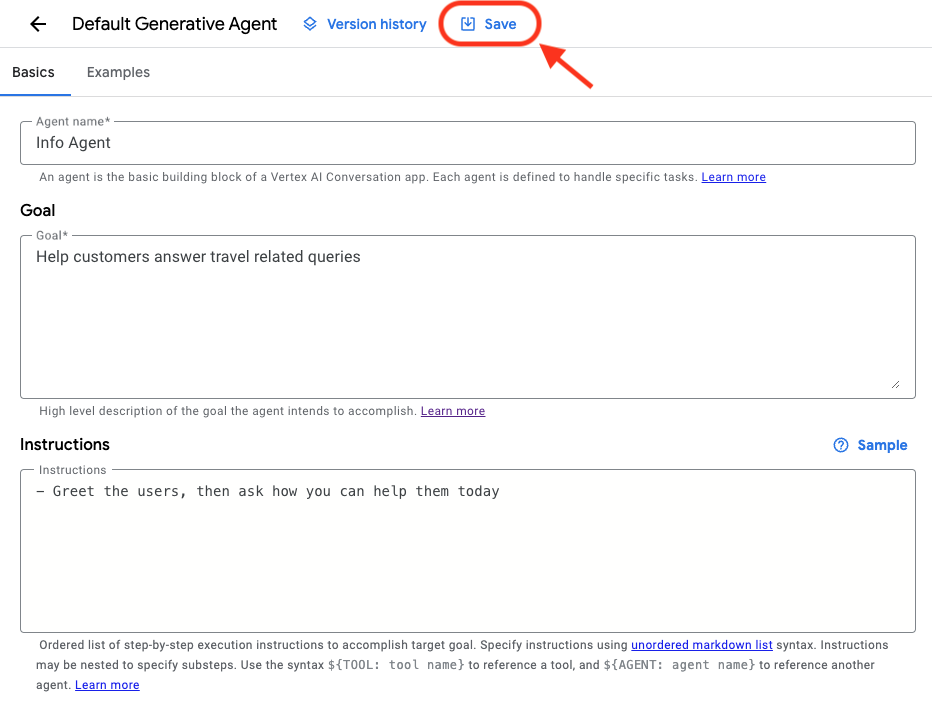Open Learn more about instructions syntax

coord(107,684)
